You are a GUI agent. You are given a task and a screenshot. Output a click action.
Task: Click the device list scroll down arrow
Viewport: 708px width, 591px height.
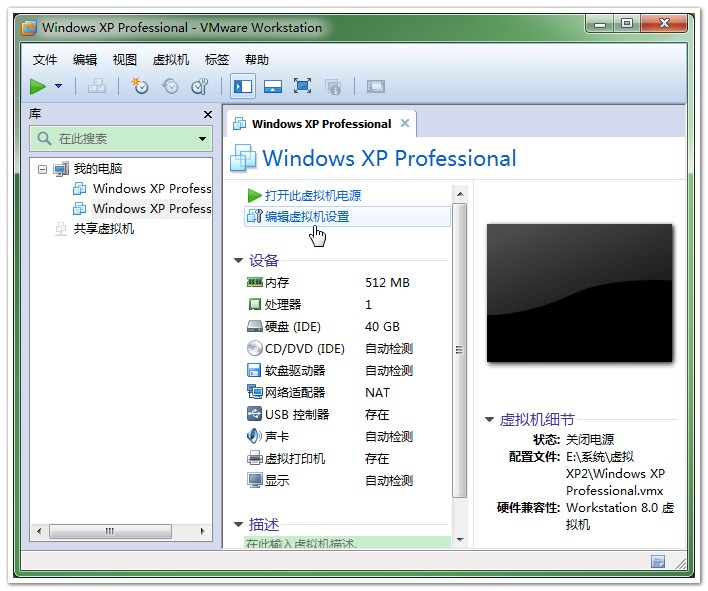[x=460, y=540]
